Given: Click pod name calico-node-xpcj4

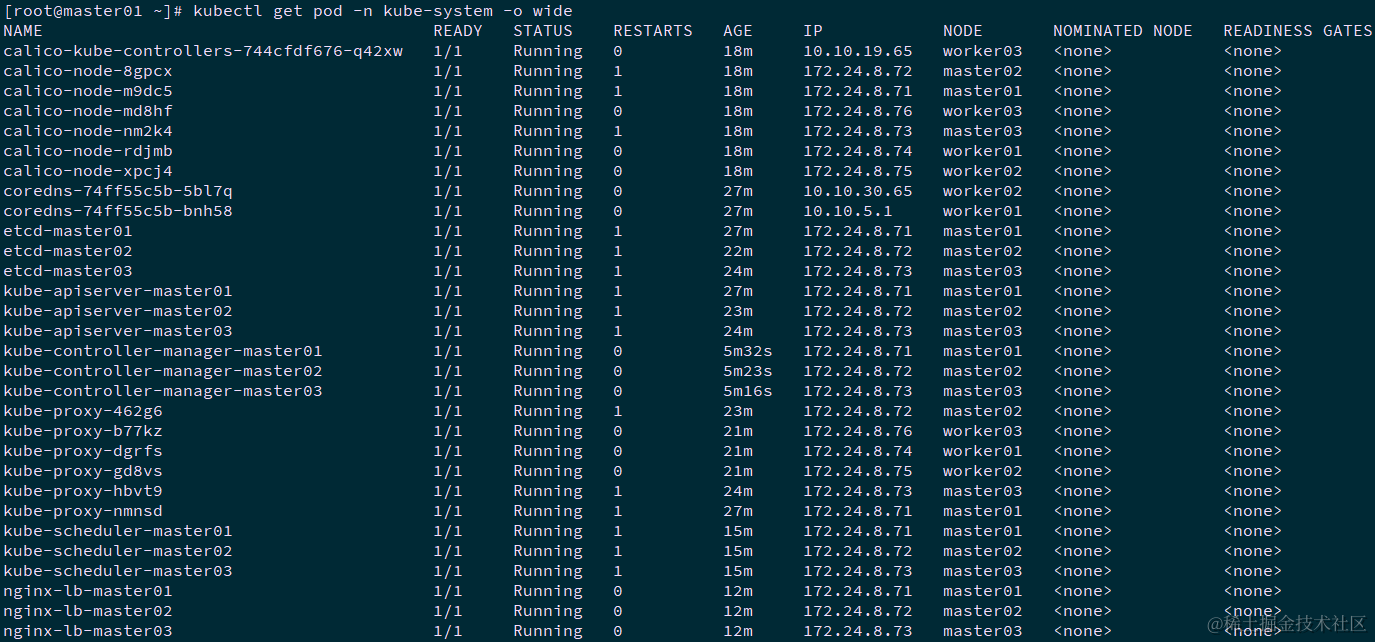Looking at the screenshot, I should (x=88, y=171).
